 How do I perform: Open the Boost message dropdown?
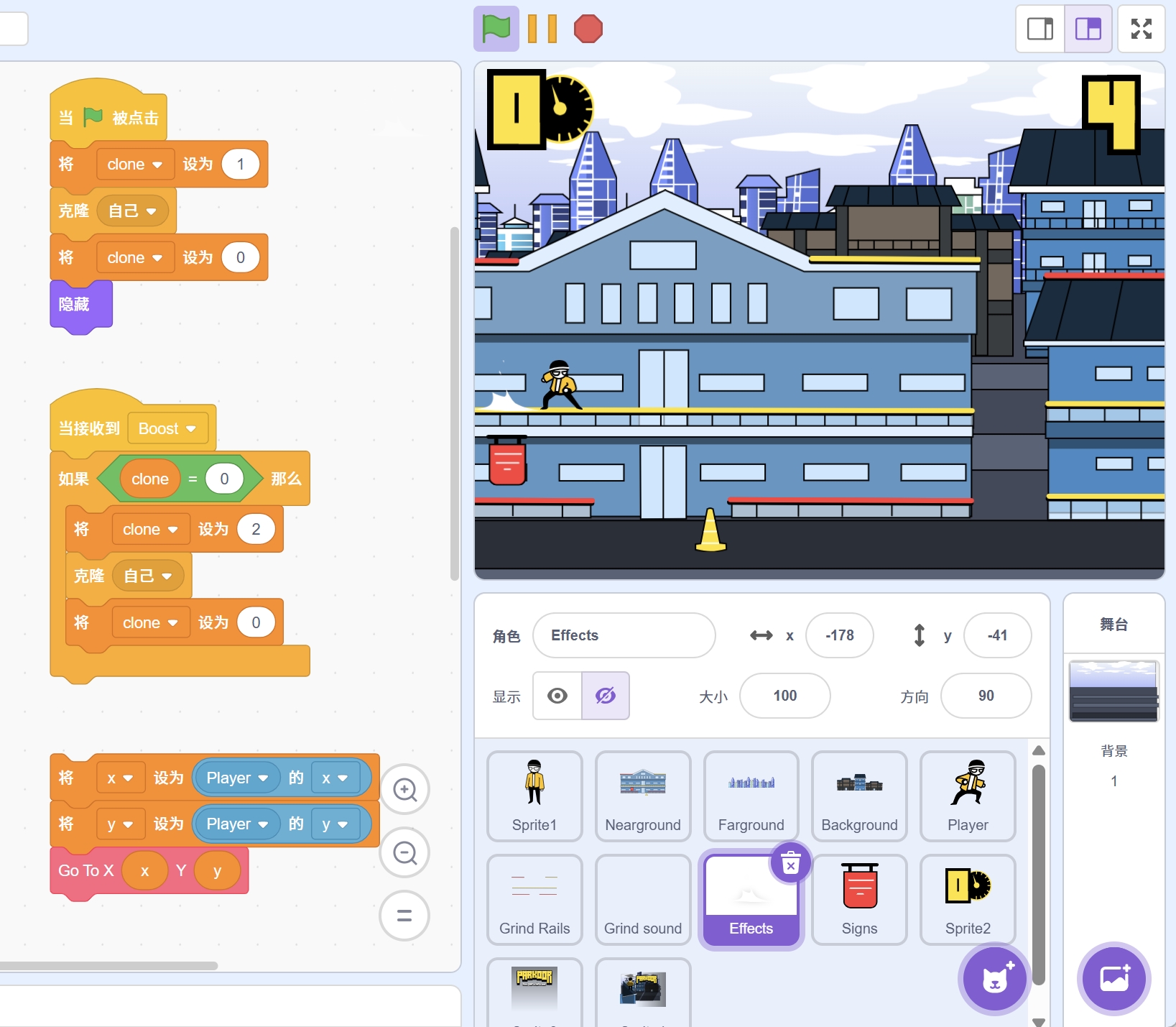coord(190,429)
